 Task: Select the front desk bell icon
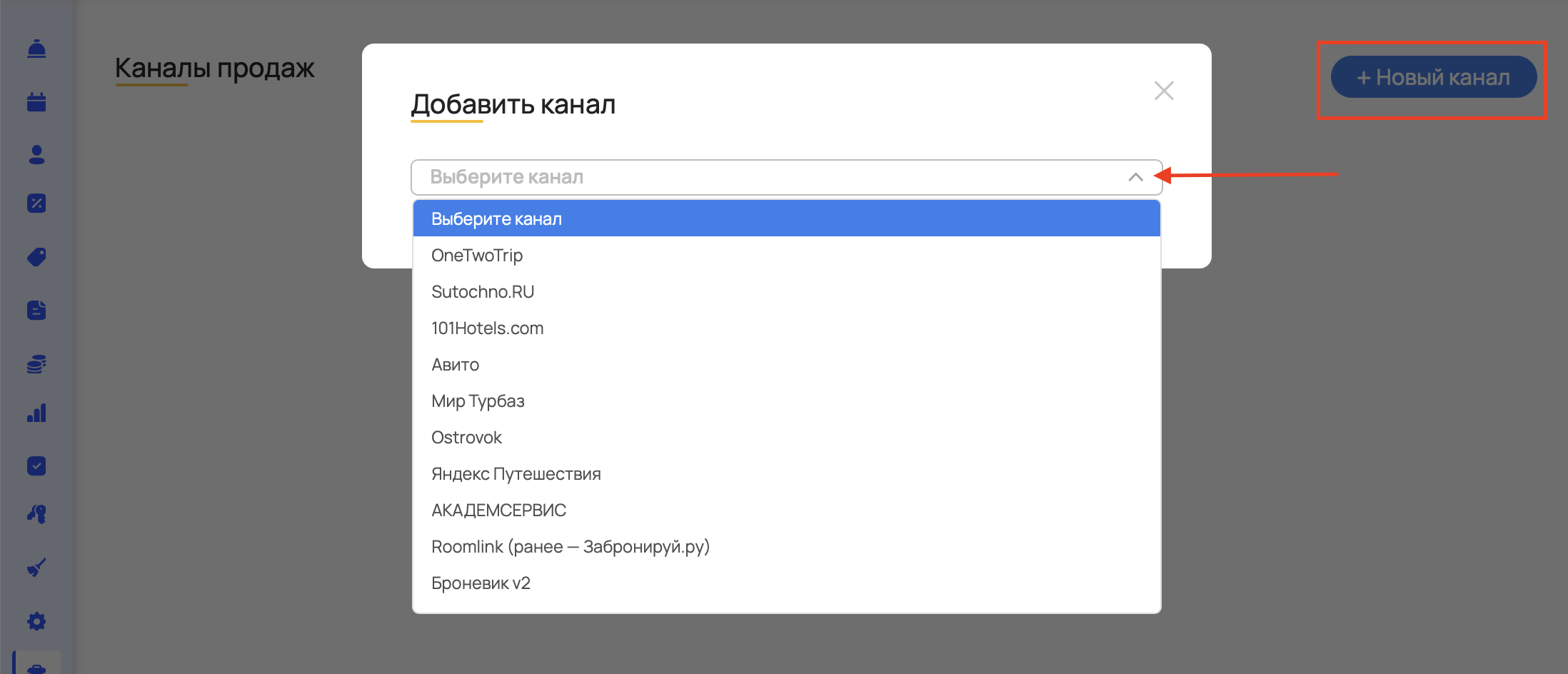(36, 49)
